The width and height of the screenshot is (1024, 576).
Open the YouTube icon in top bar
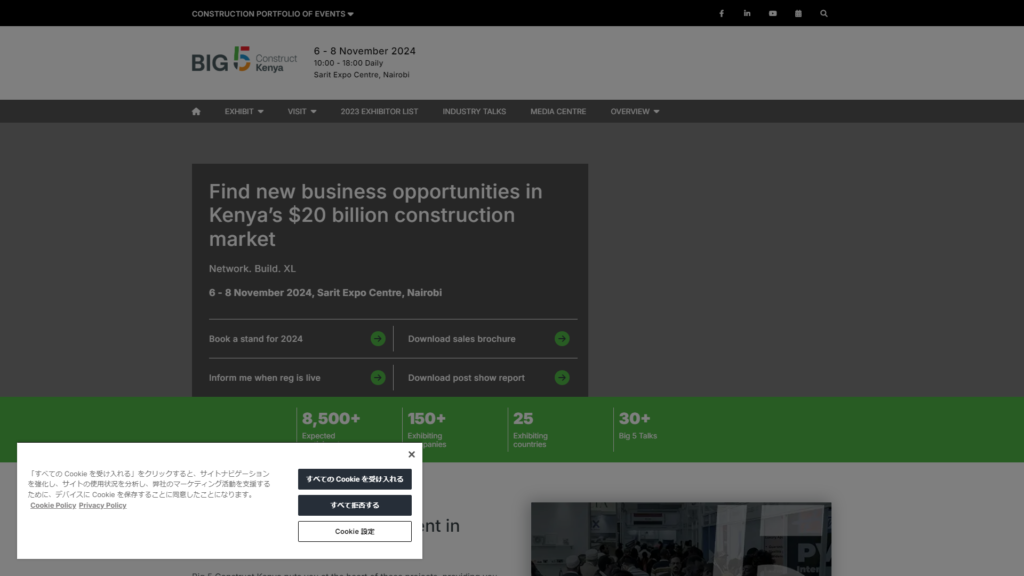(773, 13)
